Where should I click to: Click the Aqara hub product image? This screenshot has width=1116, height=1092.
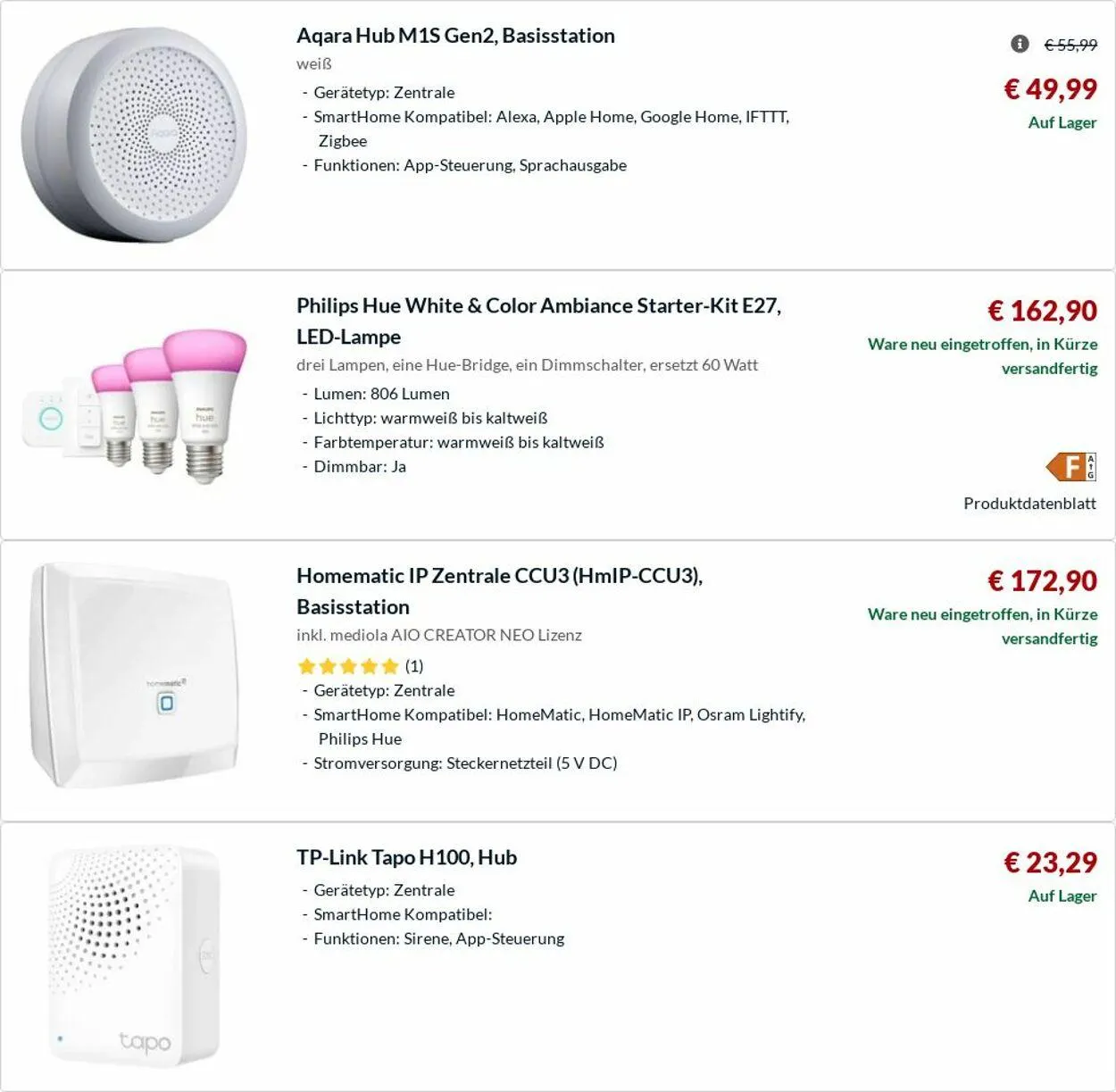coord(134,135)
